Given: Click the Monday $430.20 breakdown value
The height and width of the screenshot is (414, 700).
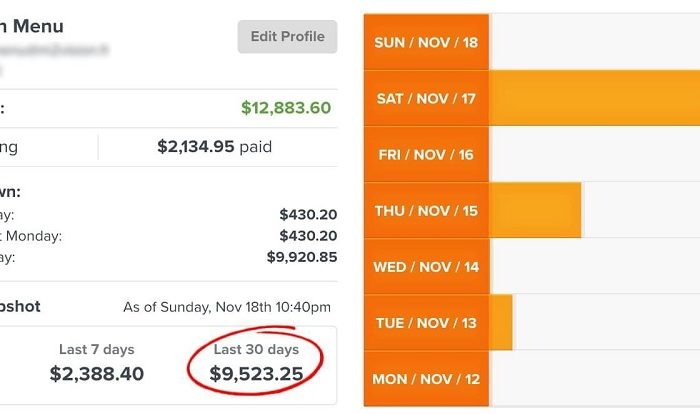Looking at the screenshot, I should point(308,235).
